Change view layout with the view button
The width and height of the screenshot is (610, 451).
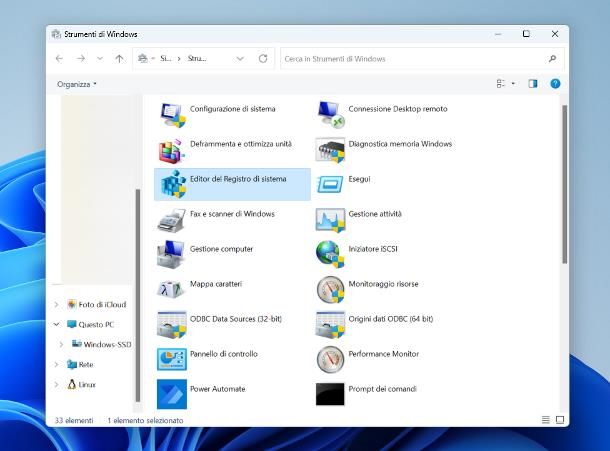tap(501, 84)
